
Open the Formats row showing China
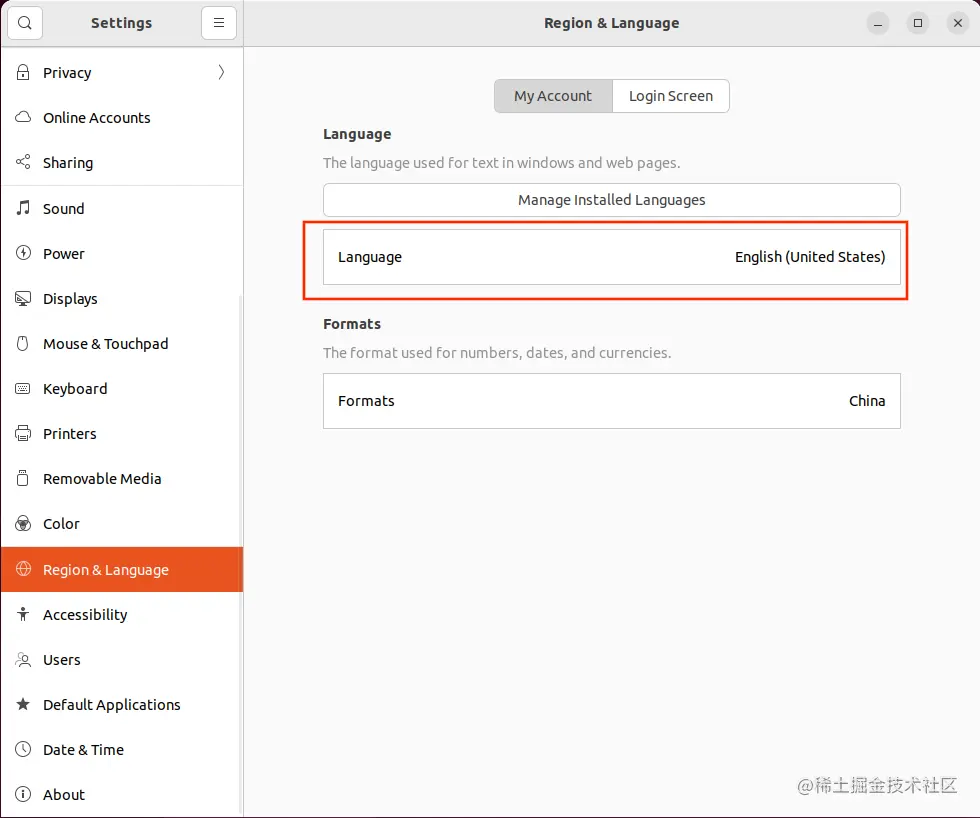click(x=612, y=401)
